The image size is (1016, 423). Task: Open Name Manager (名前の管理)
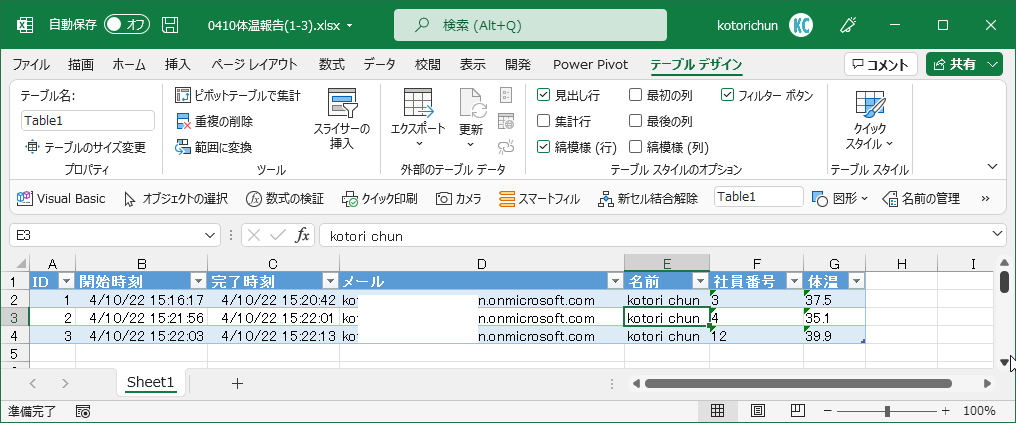[x=921, y=198]
